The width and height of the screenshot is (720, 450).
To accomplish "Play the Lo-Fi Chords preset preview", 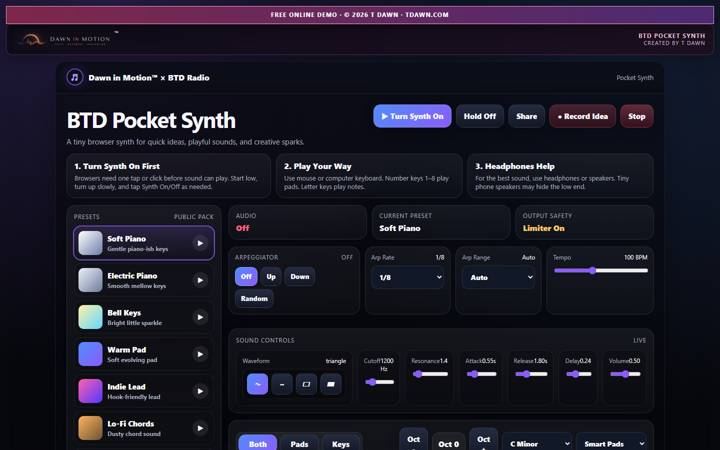I will pyautogui.click(x=200, y=428).
